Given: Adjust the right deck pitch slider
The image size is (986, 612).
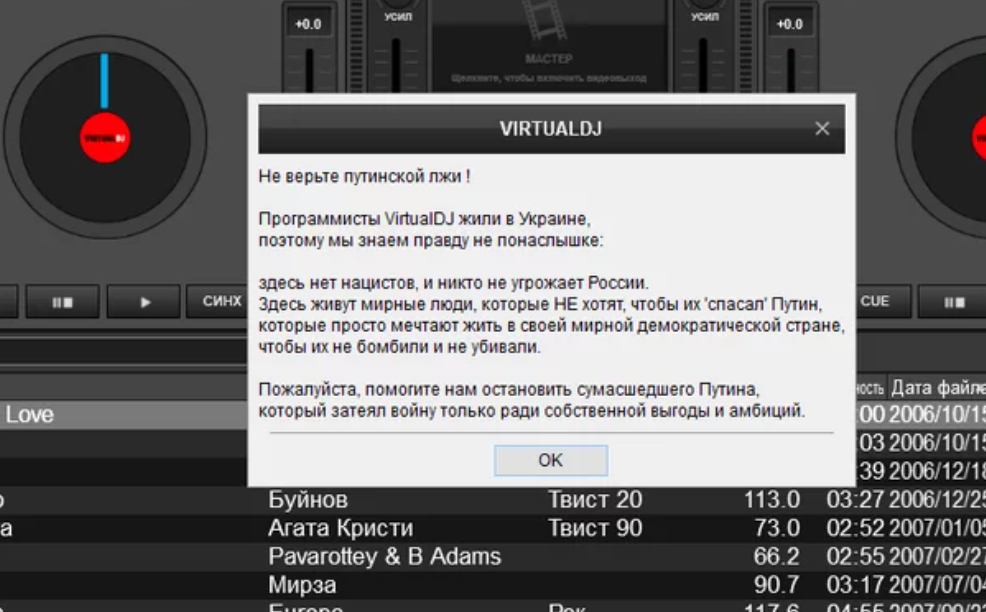Looking at the screenshot, I should point(790,69).
